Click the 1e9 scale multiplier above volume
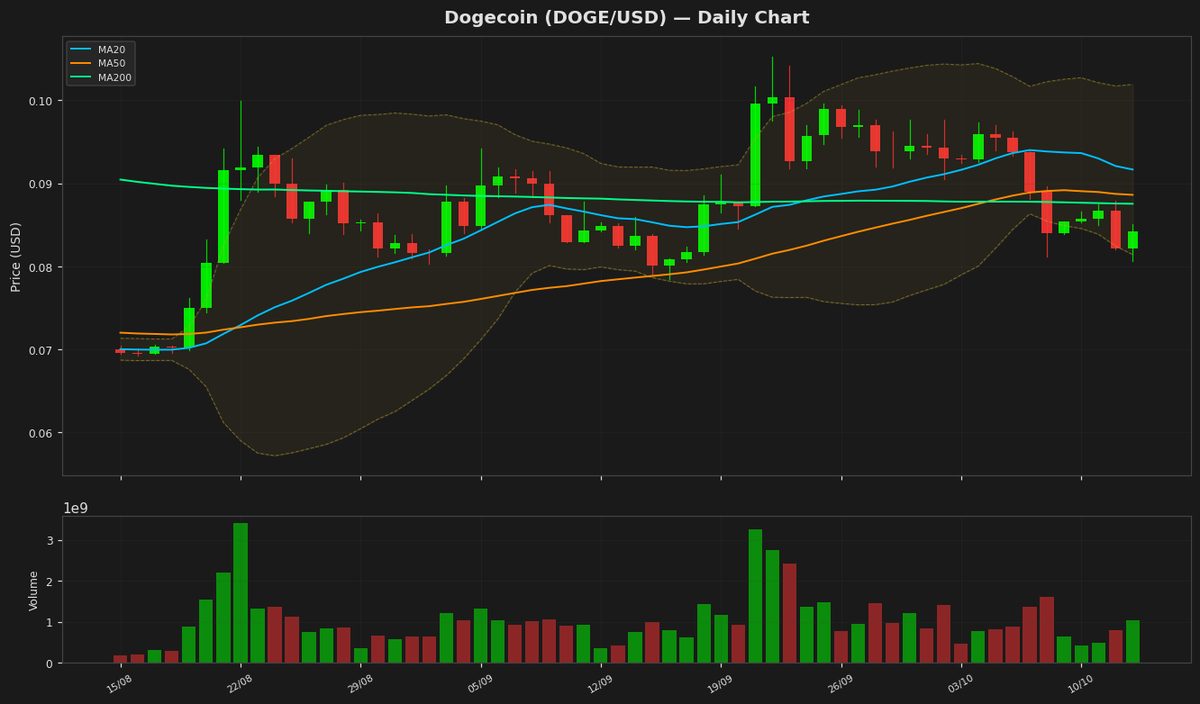1200x704 pixels. coord(76,508)
